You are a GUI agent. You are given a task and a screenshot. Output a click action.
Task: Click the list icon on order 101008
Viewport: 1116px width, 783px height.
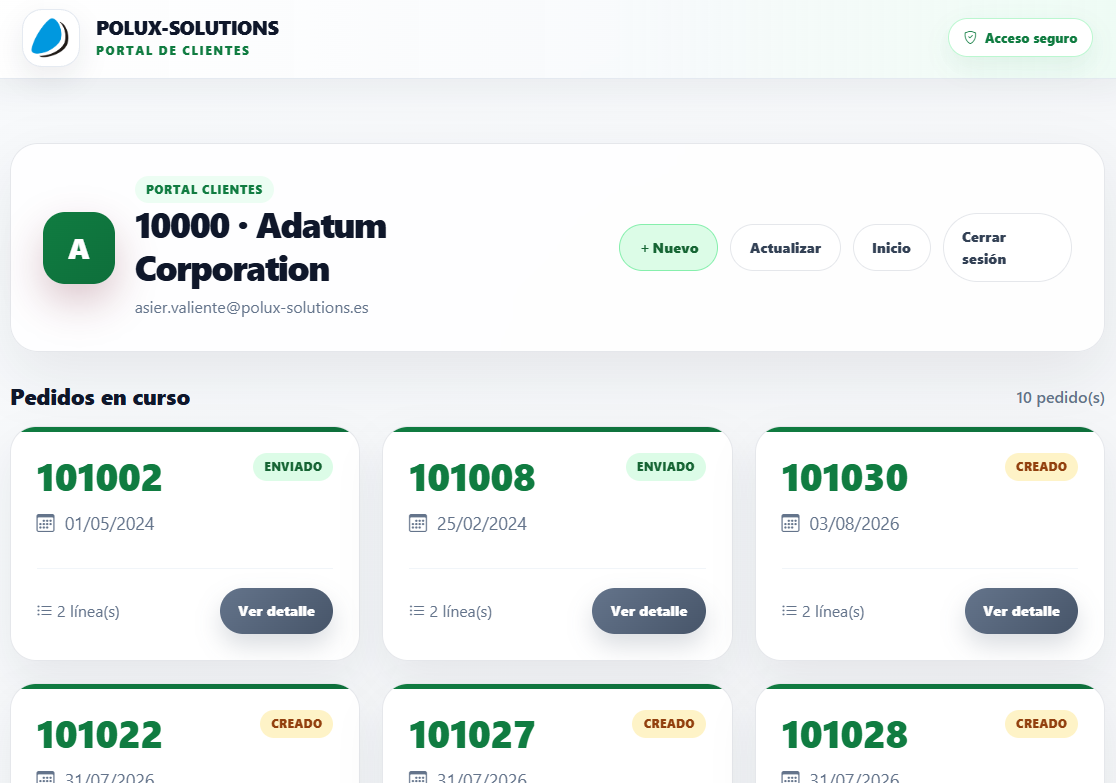[x=417, y=611]
